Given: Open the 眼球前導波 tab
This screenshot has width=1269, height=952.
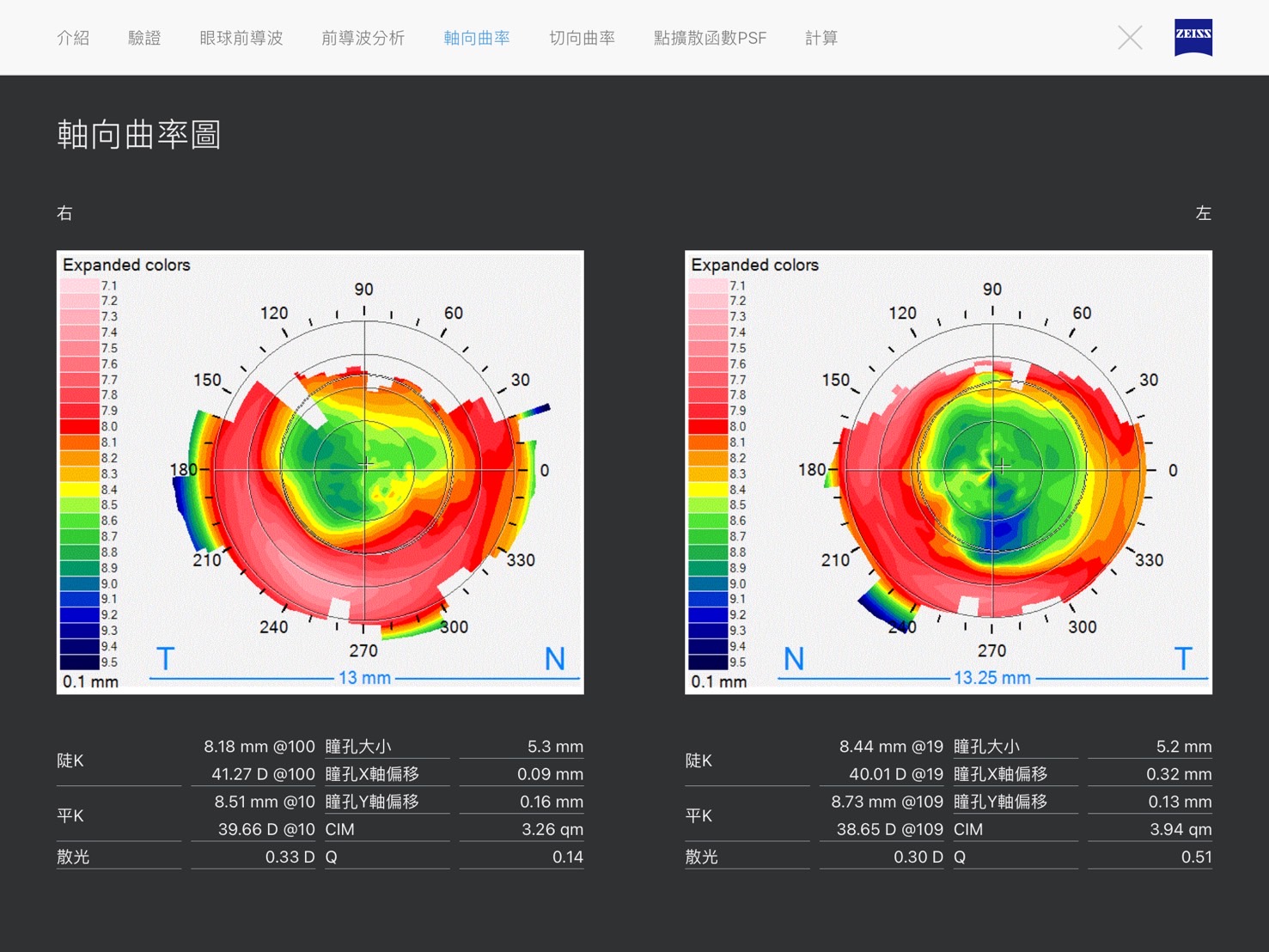Looking at the screenshot, I should click(241, 38).
